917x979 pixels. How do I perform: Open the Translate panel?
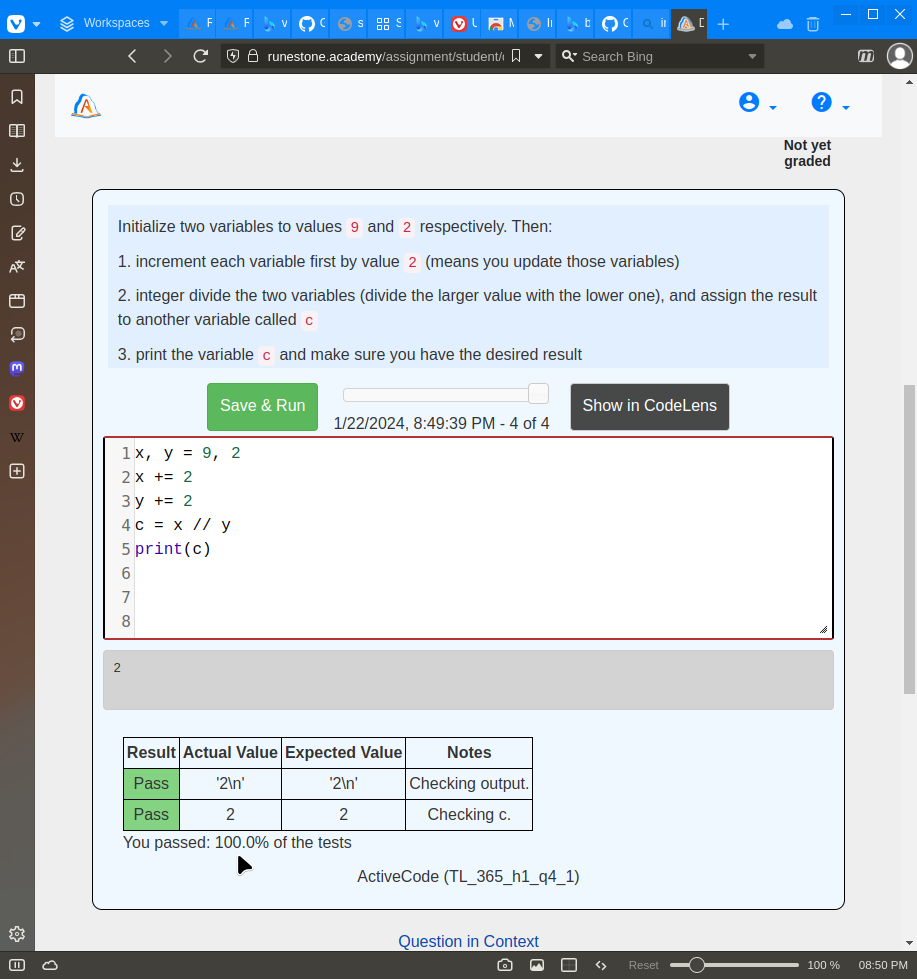(x=16, y=266)
